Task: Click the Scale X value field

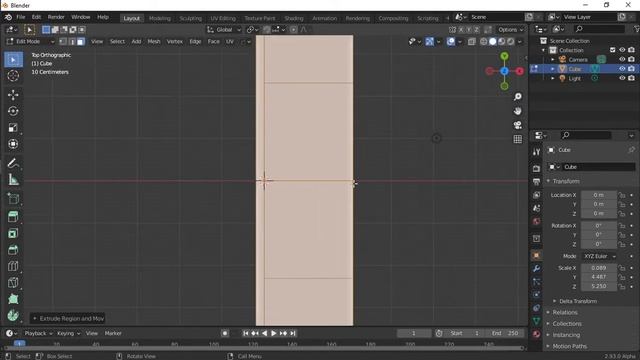Action: click(599, 268)
